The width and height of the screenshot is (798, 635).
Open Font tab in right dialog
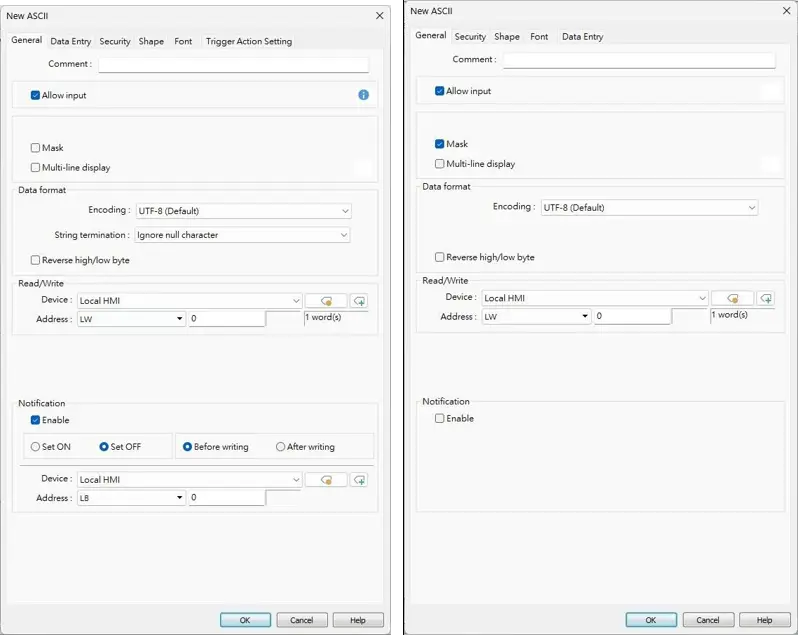pos(539,37)
